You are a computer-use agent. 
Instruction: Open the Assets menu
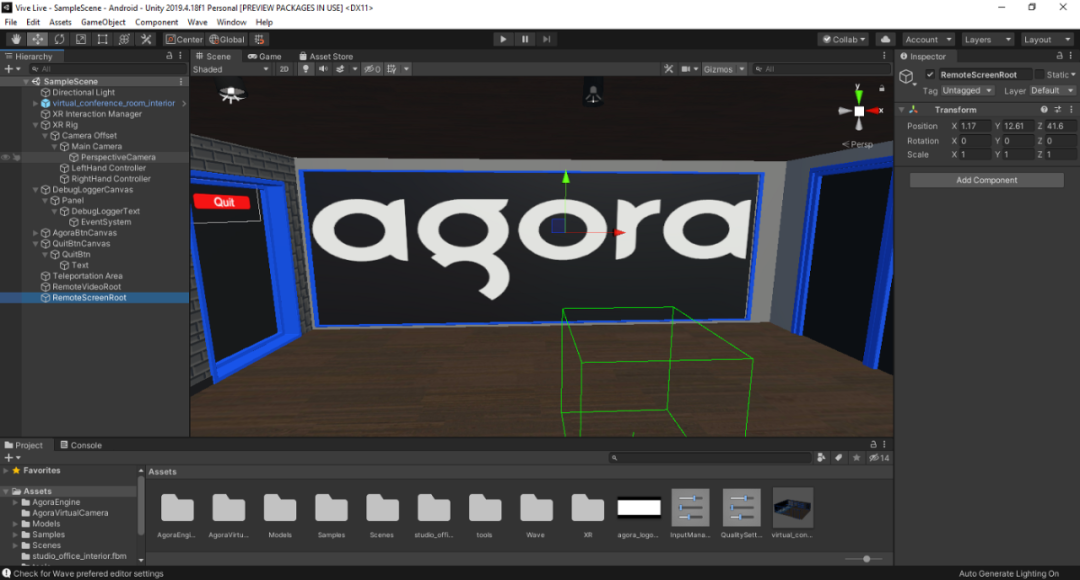tap(60, 22)
